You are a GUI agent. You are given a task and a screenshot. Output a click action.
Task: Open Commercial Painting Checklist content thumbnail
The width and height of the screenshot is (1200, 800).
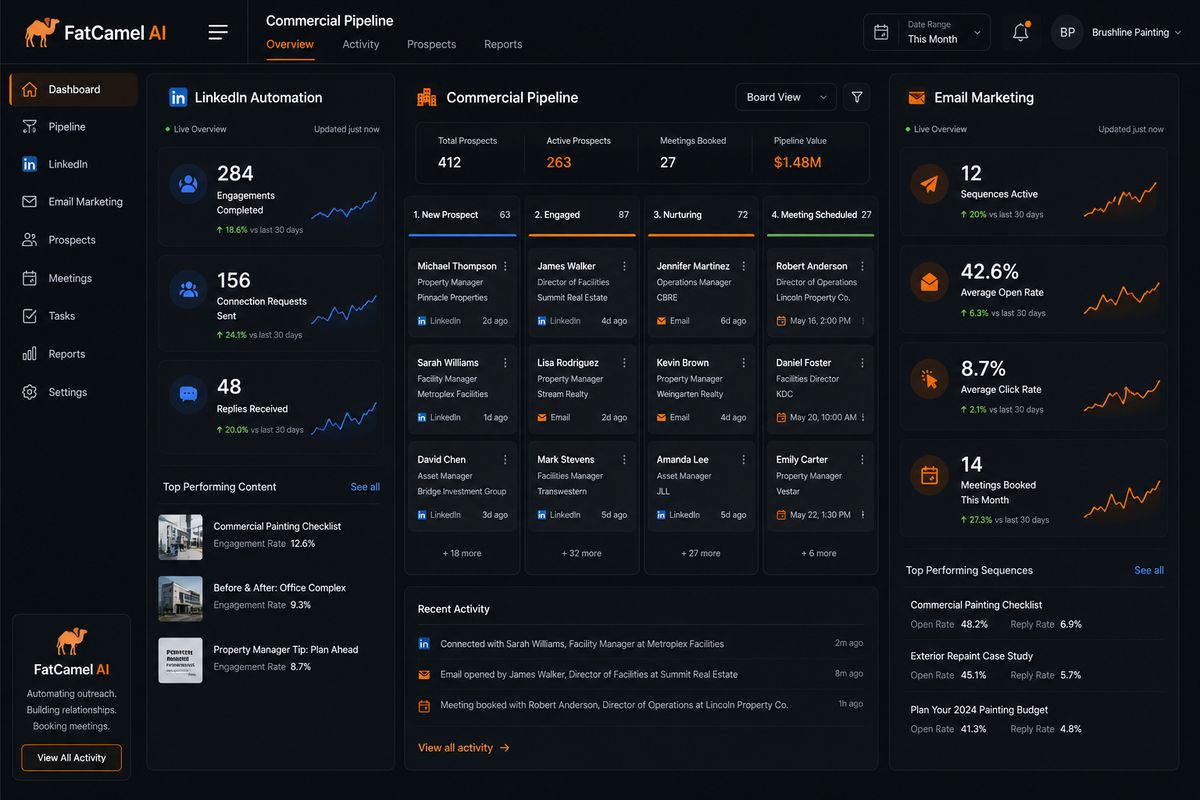[x=180, y=537]
